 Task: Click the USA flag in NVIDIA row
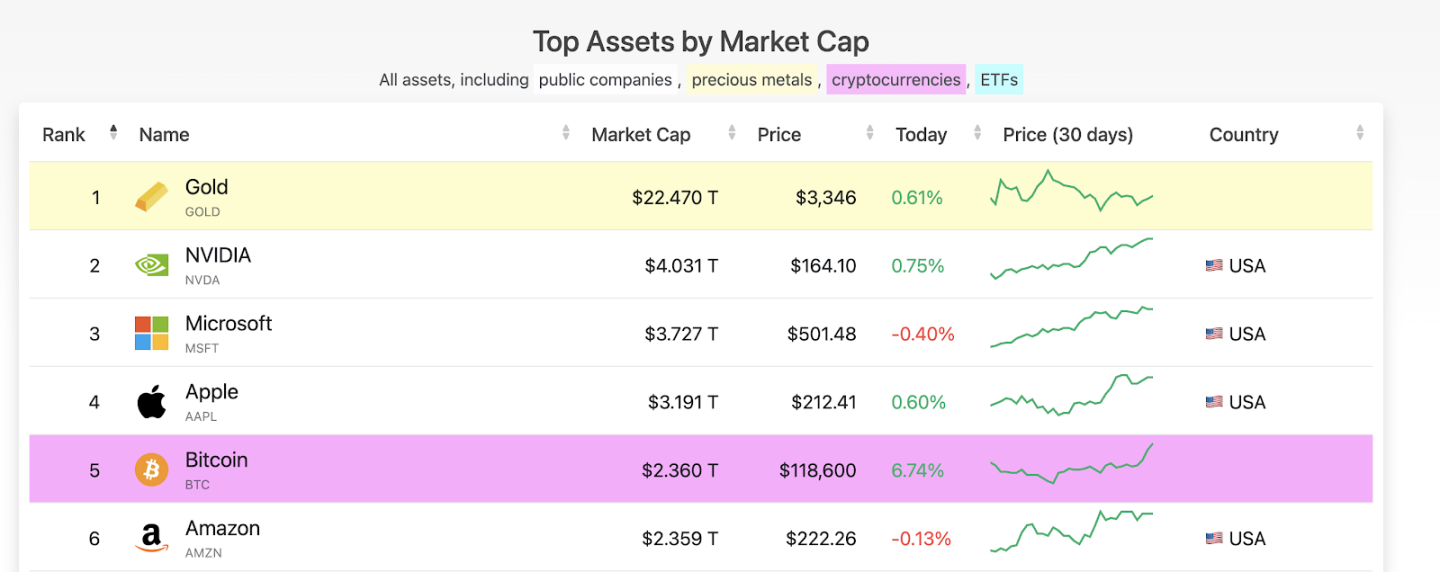tap(1214, 266)
